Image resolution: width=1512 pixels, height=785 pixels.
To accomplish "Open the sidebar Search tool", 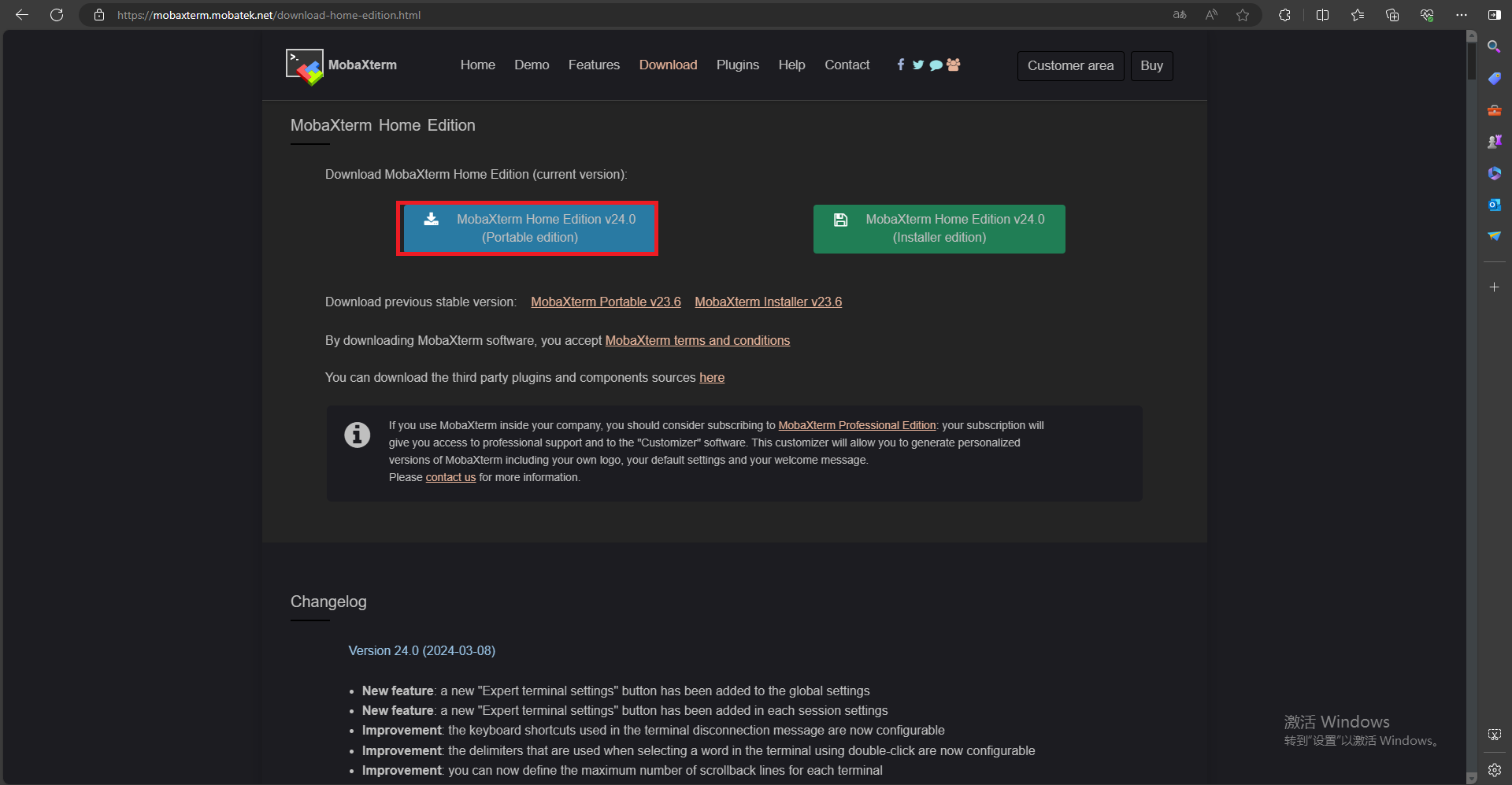I will [1494, 47].
